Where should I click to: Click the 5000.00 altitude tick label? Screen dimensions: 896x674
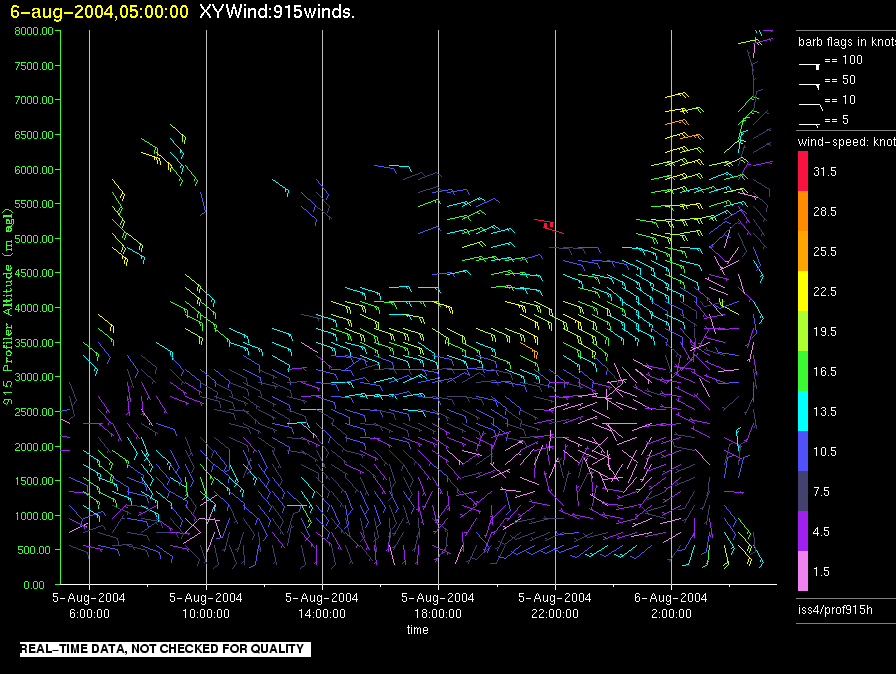[34, 239]
